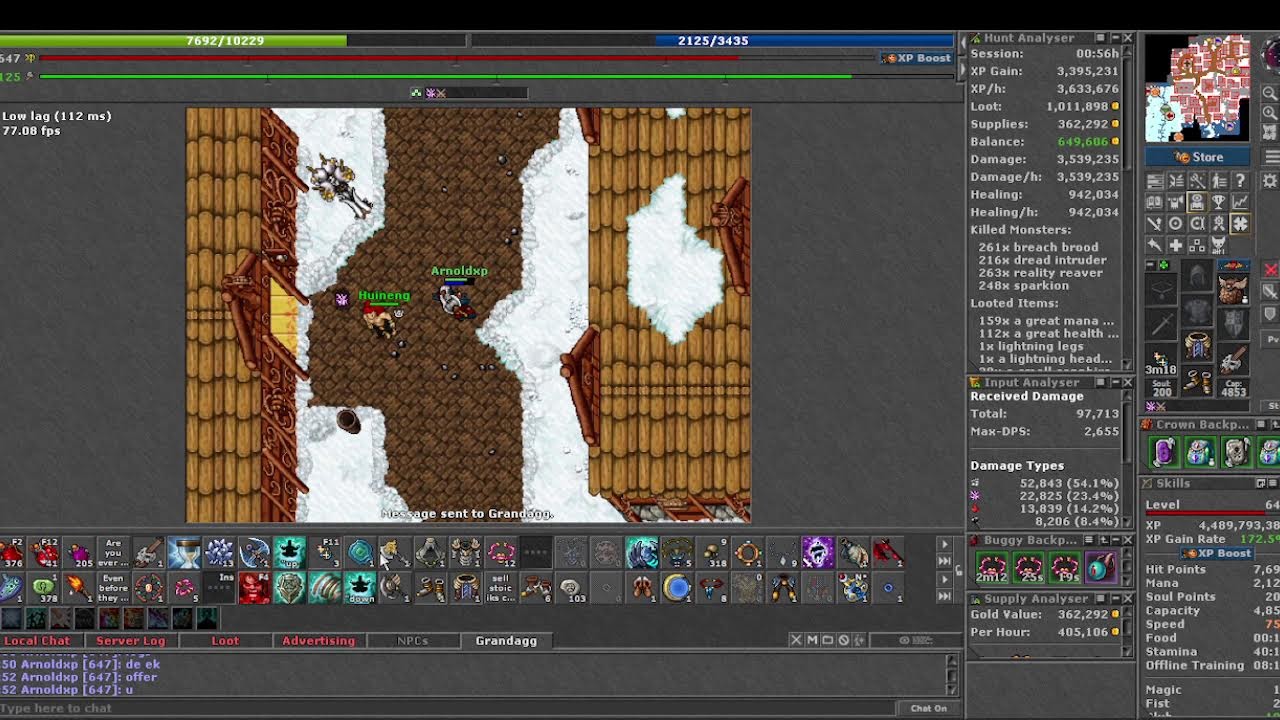Collapse the Input Analyser panel
This screenshot has height=720, width=1280.
(x=1115, y=382)
